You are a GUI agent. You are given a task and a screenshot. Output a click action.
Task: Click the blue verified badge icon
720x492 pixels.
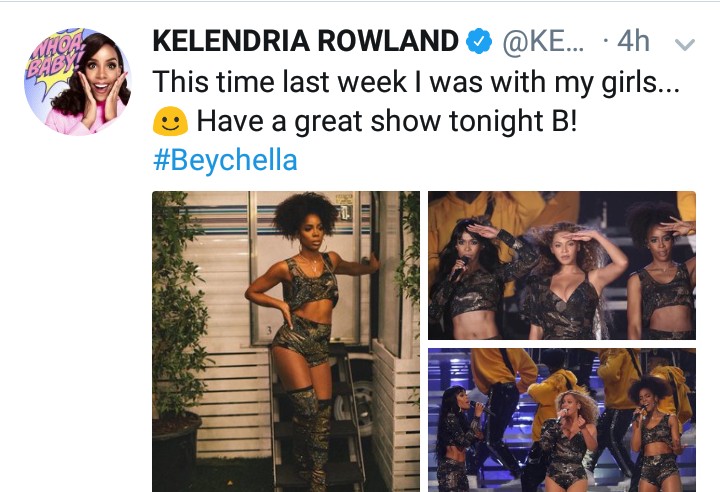pos(479,41)
